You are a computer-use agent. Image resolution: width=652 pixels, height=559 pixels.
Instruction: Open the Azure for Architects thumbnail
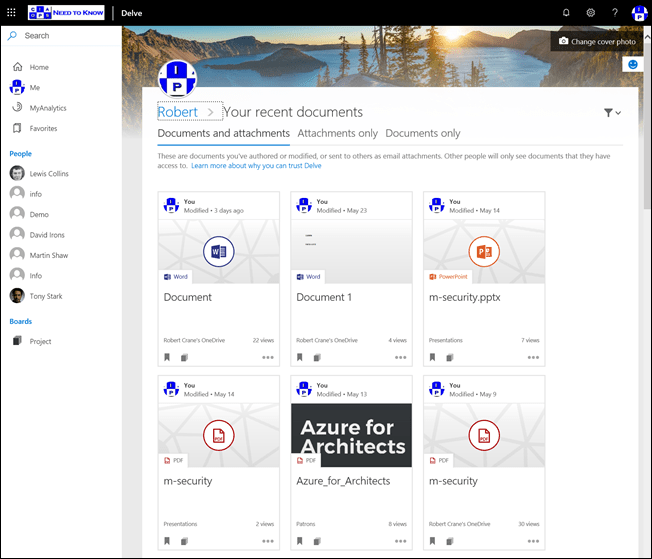point(351,428)
